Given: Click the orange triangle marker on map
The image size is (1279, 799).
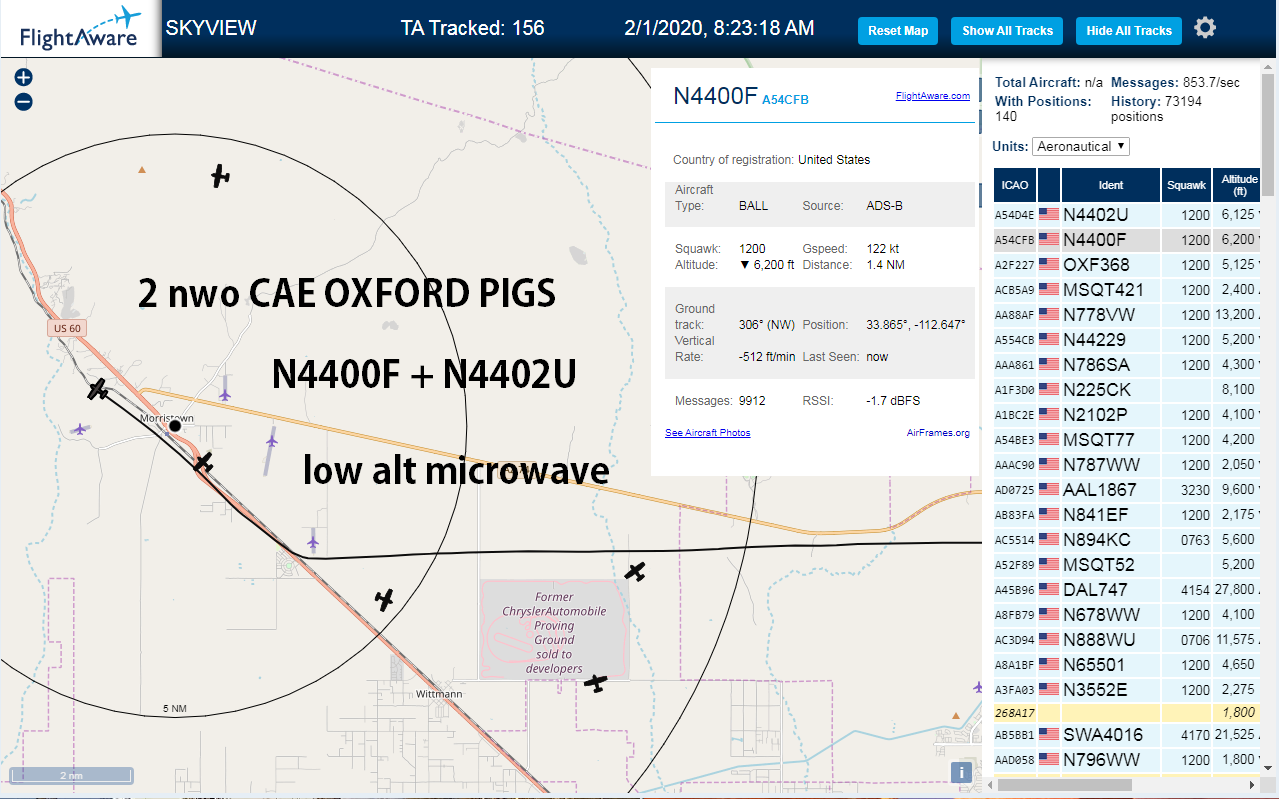Looking at the screenshot, I should pos(142,170).
